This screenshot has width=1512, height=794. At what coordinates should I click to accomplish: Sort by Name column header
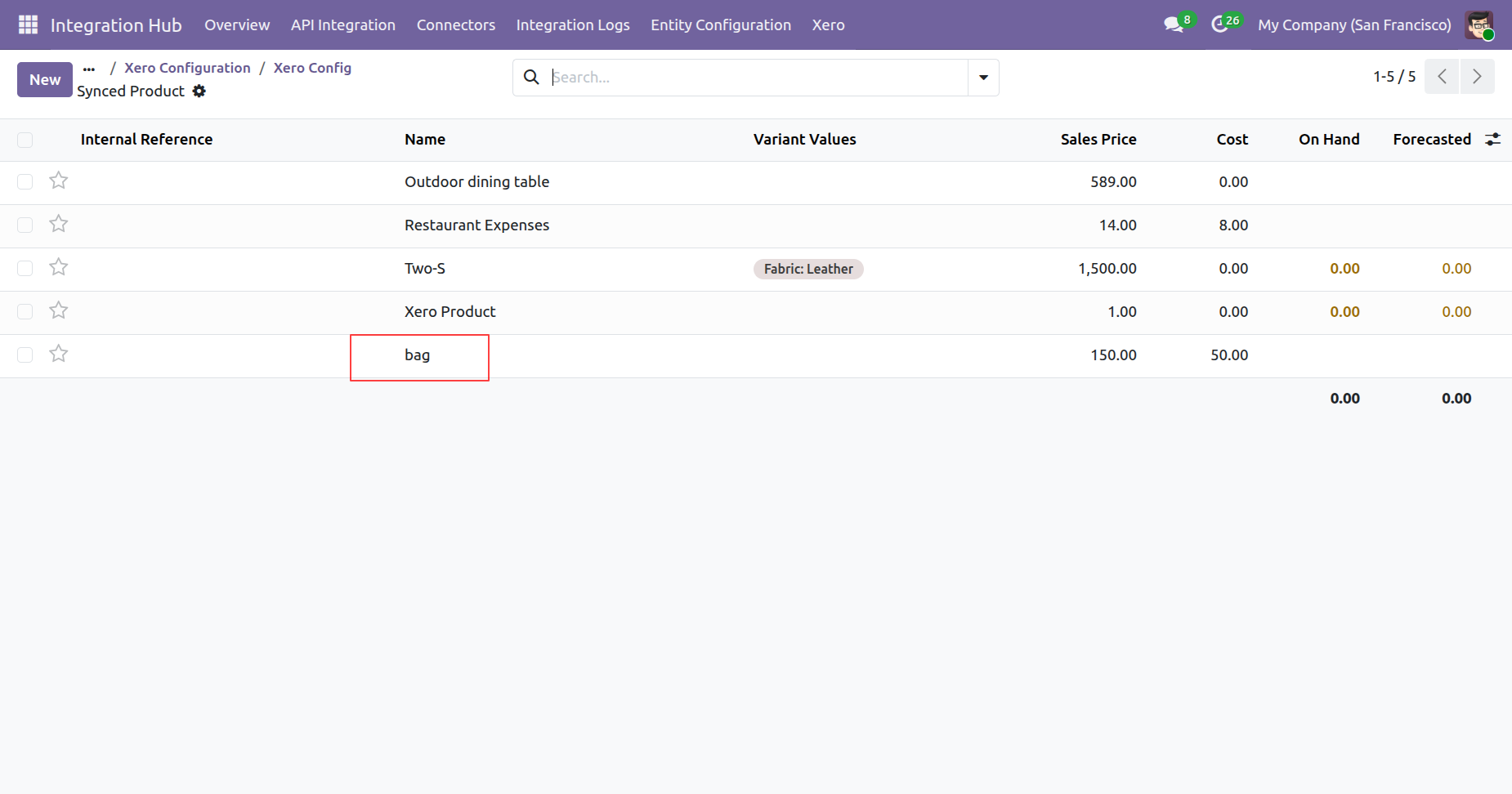point(425,140)
